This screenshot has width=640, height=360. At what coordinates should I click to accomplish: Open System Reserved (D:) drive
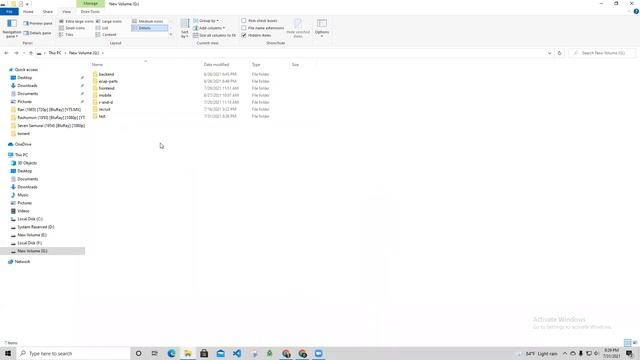click(x=36, y=227)
